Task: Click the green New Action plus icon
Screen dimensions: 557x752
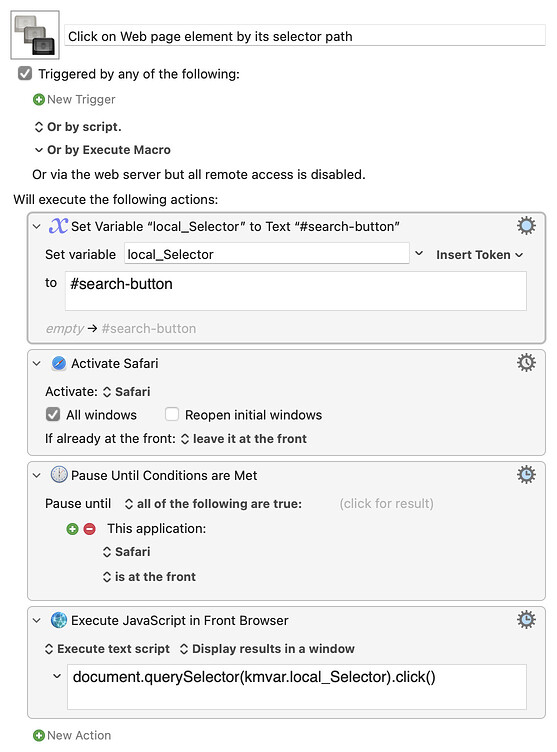Action: [38, 735]
